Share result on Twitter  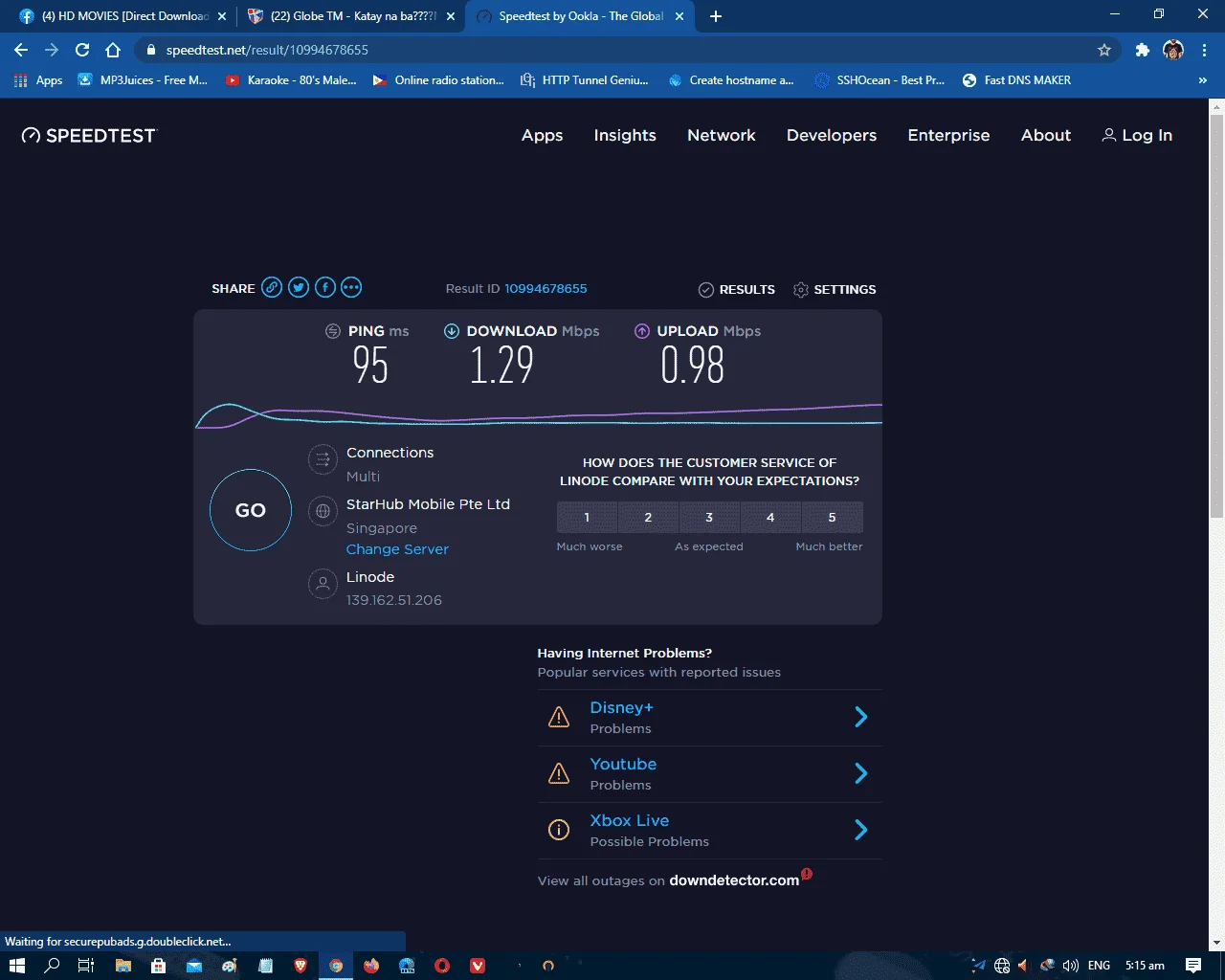tap(299, 287)
